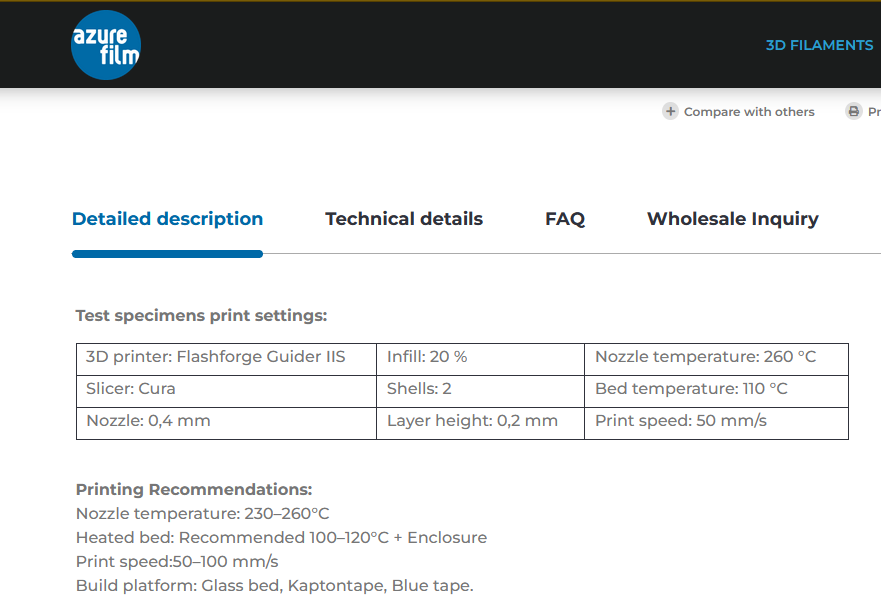Click the plus icon beside Compare with others
881x607 pixels.
click(x=670, y=111)
